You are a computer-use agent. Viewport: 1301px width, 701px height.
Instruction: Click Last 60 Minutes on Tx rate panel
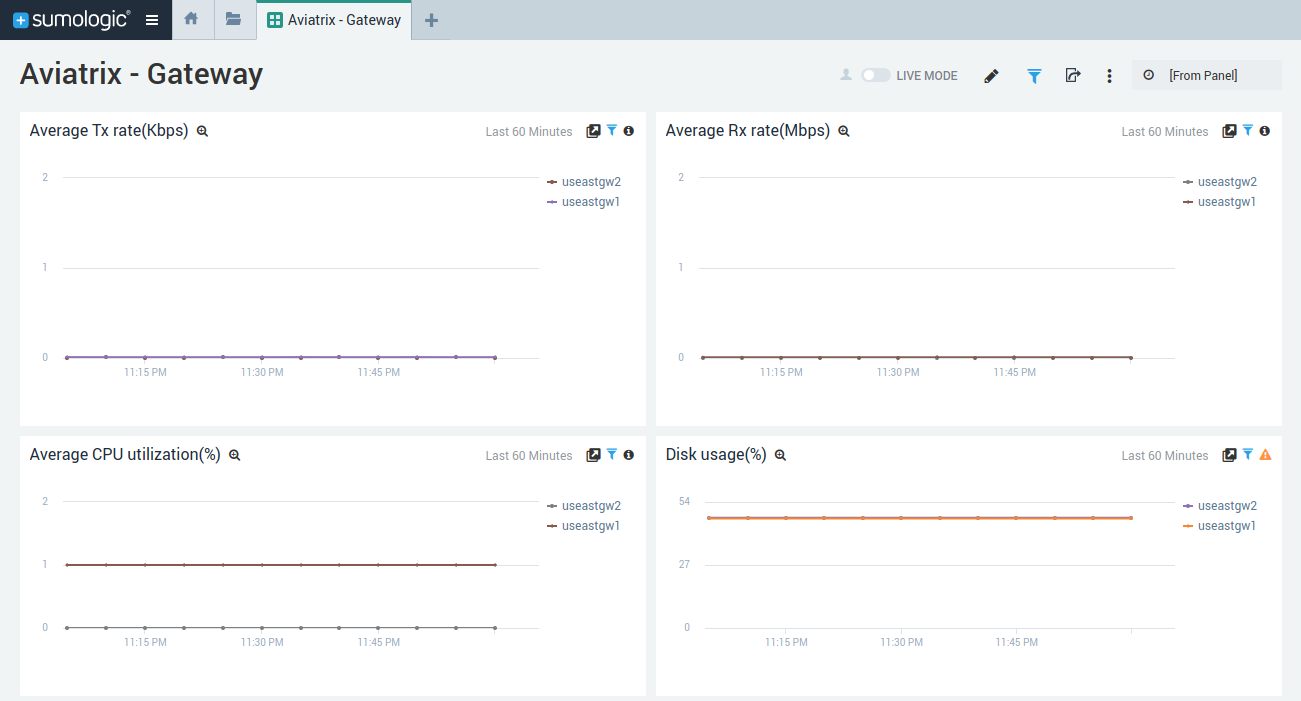coord(529,132)
